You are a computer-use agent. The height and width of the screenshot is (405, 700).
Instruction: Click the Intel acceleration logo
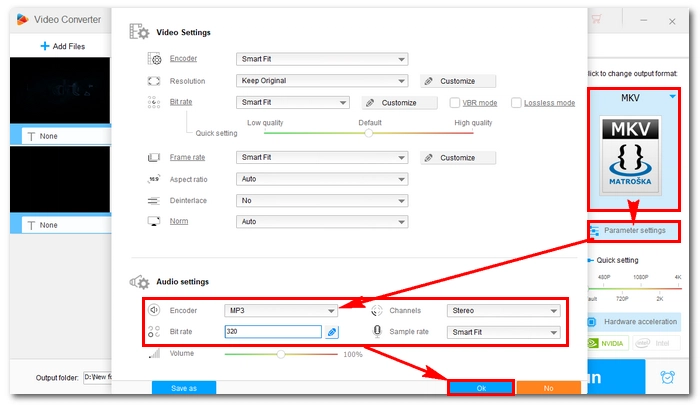(656, 343)
